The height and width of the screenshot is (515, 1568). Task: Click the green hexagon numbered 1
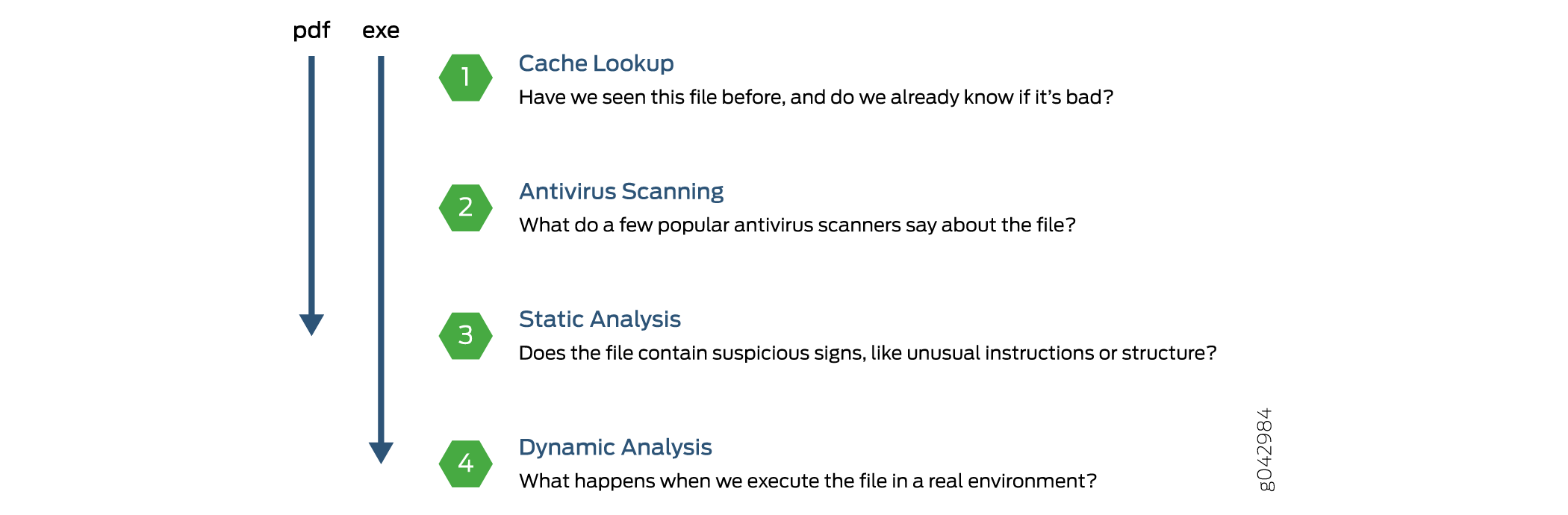tap(465, 78)
